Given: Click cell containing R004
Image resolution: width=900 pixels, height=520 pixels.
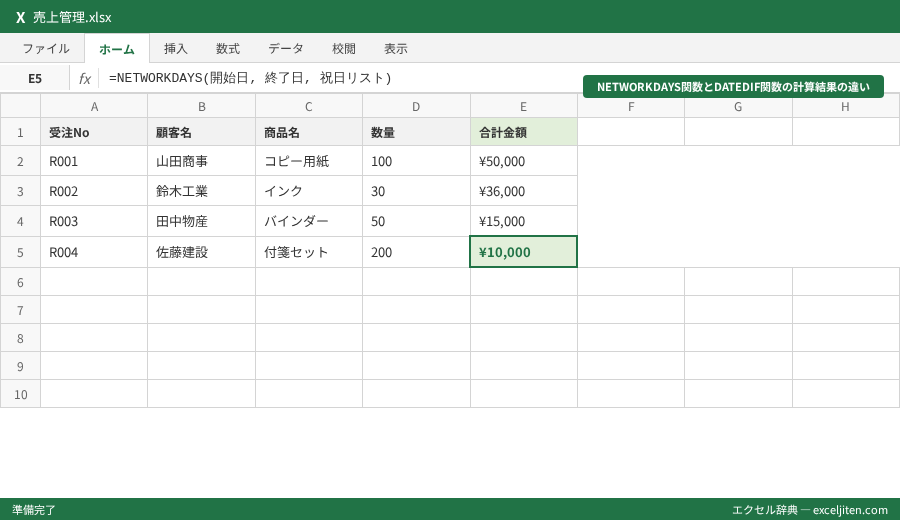Looking at the screenshot, I should 94,252.
